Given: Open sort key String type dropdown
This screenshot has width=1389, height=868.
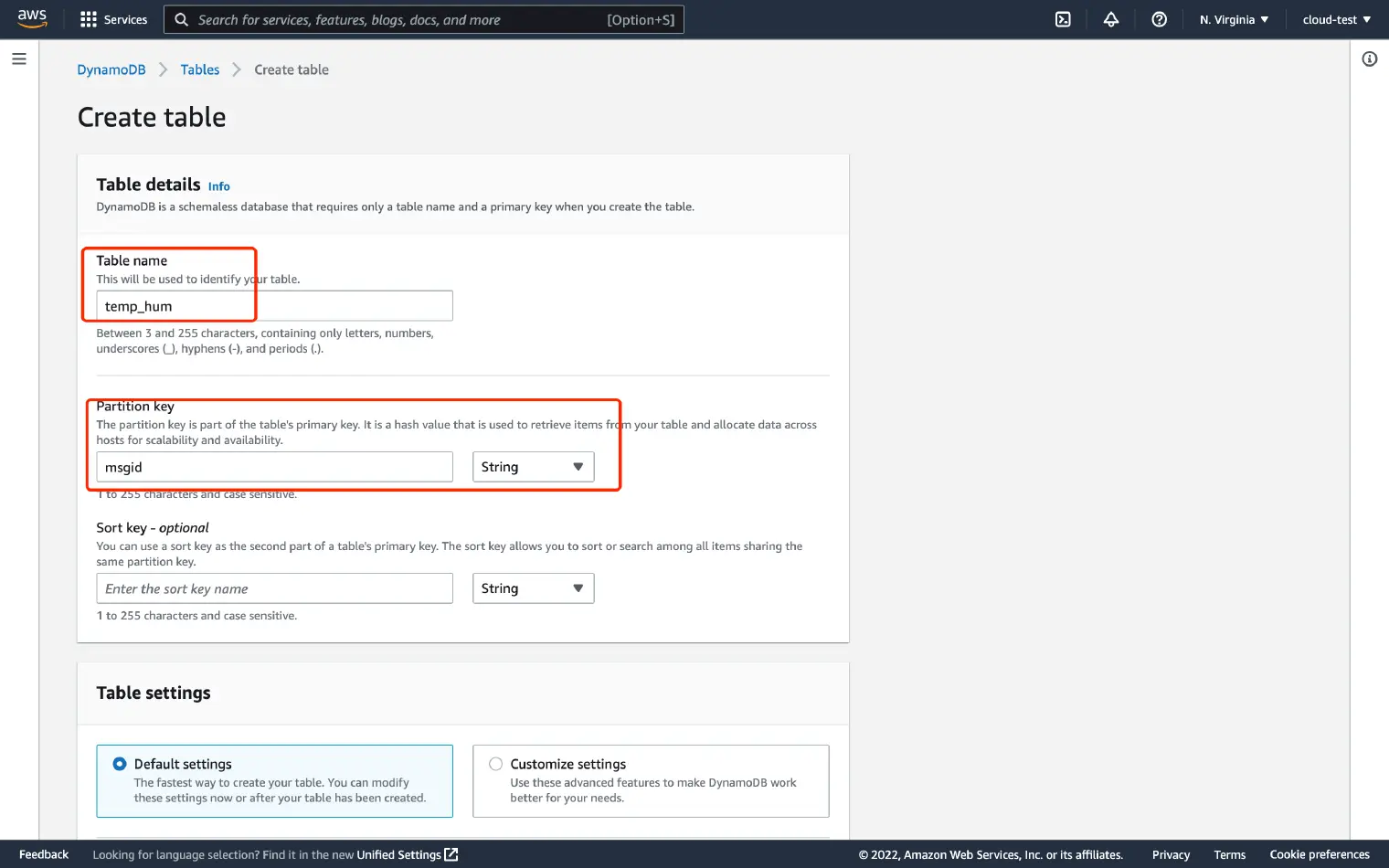Looking at the screenshot, I should (x=533, y=588).
